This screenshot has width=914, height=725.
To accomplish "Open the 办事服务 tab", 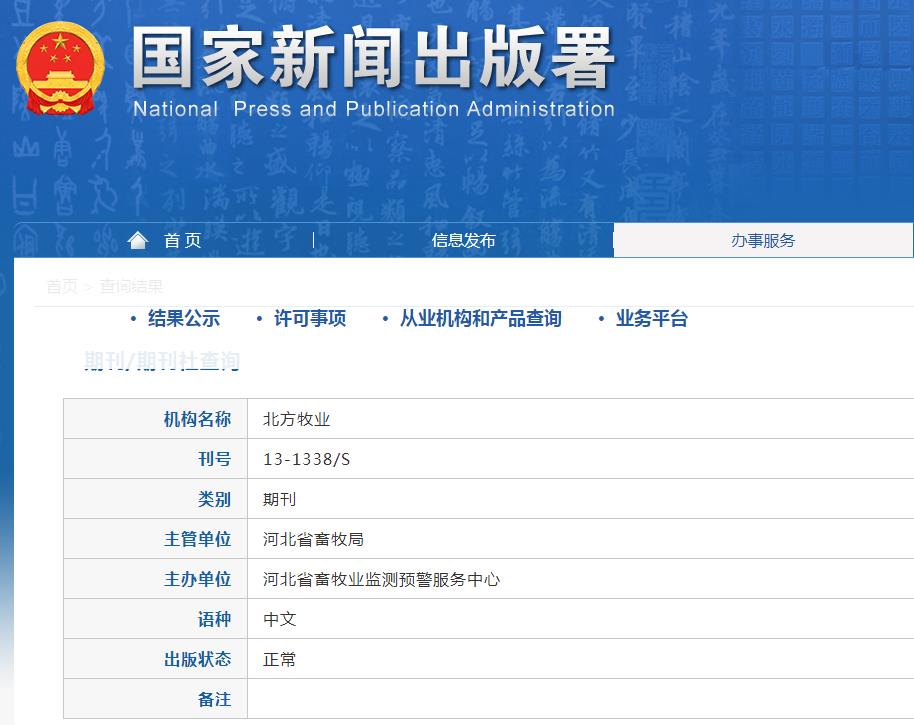I will point(765,240).
